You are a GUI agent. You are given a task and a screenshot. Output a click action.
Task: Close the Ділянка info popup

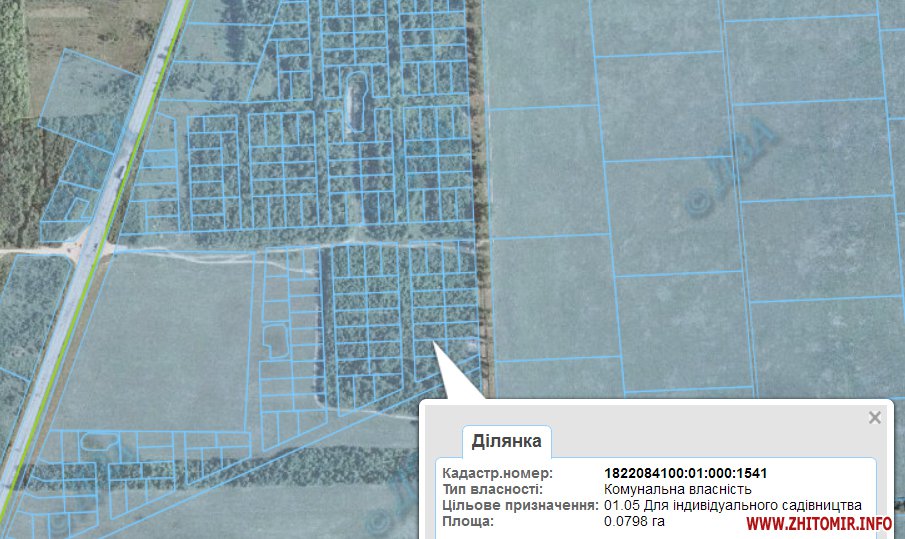click(875, 418)
